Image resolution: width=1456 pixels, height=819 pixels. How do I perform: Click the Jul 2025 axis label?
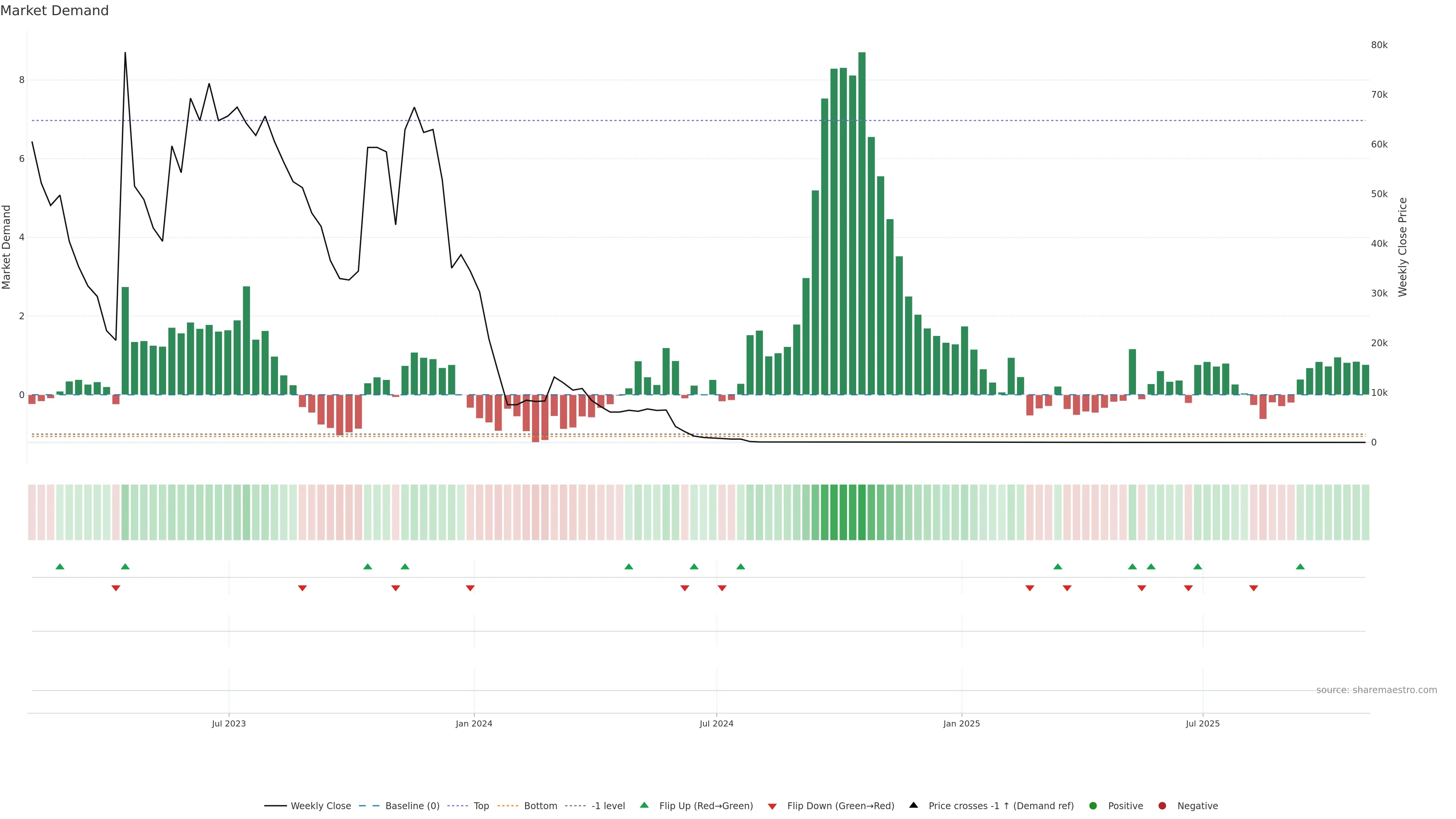(1202, 724)
